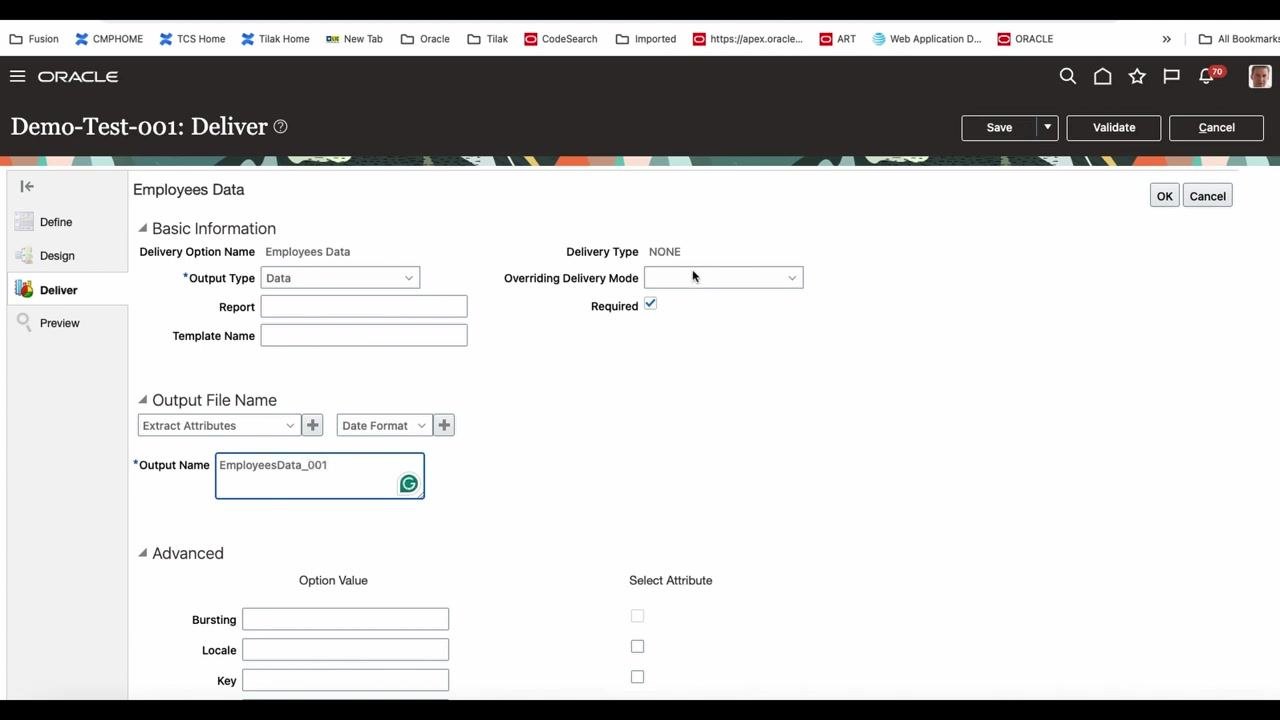Screen dimensions: 1280x720
Task: Go to Home using the house icon
Action: (x=1102, y=77)
